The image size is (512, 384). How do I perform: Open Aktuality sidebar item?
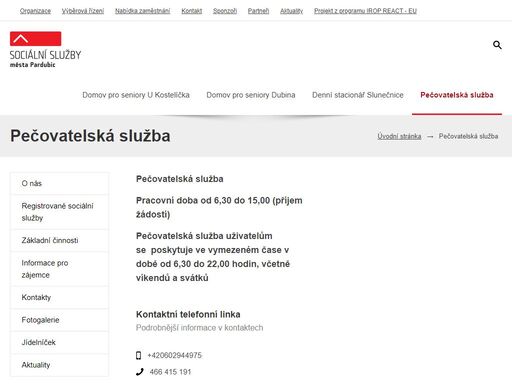click(x=59, y=365)
